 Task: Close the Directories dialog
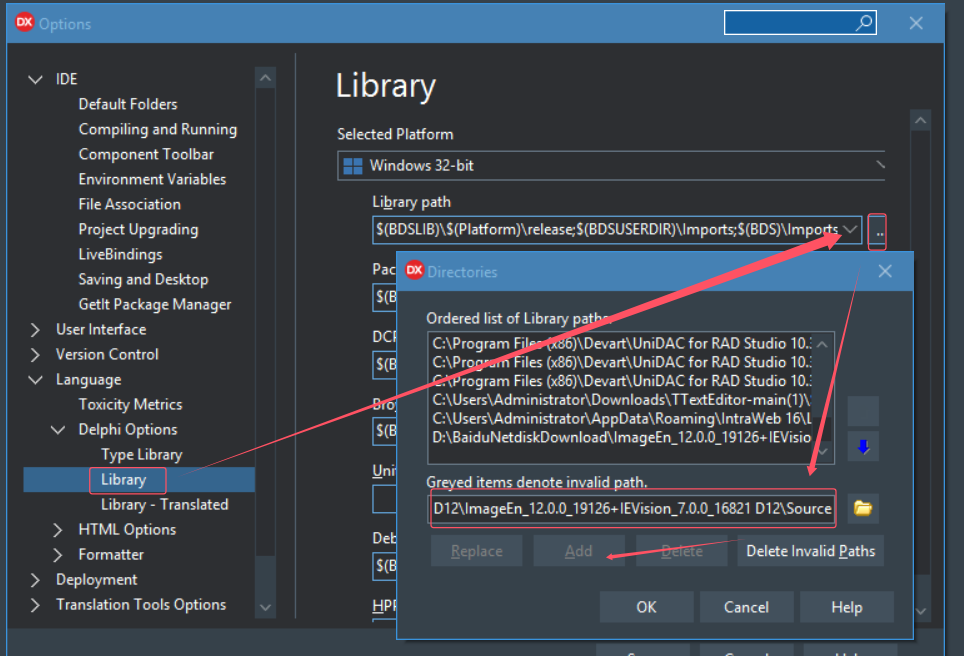[885, 271]
